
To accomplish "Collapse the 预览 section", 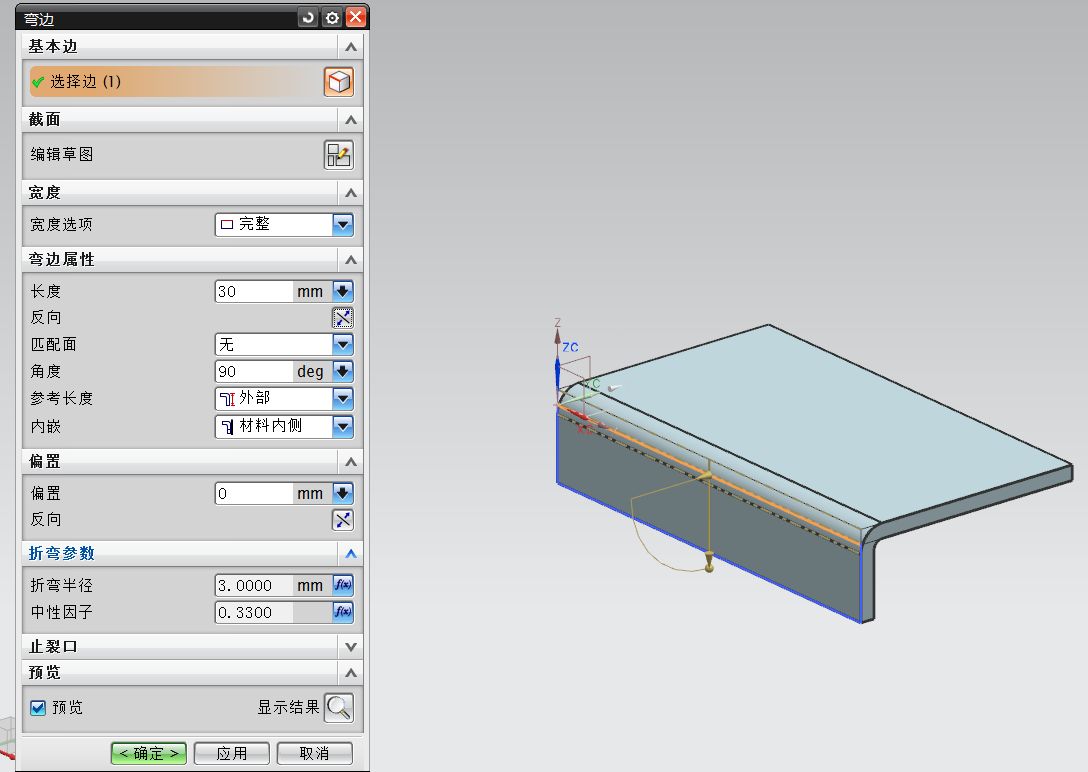I will point(351,673).
